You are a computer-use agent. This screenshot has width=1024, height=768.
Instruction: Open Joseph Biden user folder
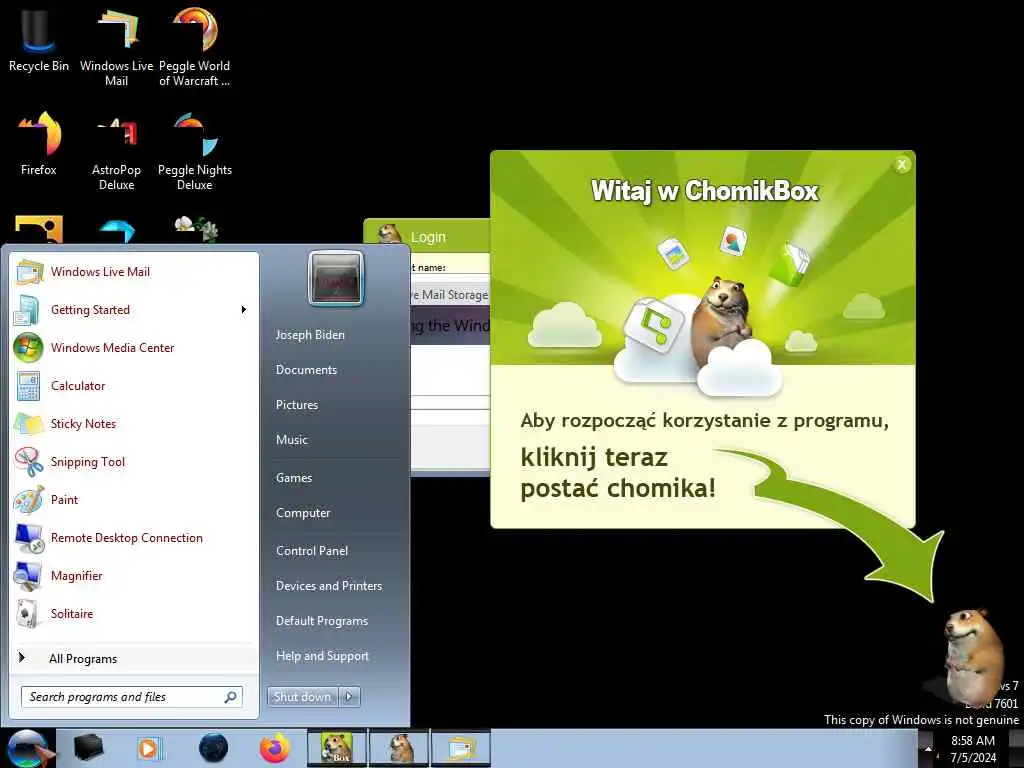click(310, 335)
